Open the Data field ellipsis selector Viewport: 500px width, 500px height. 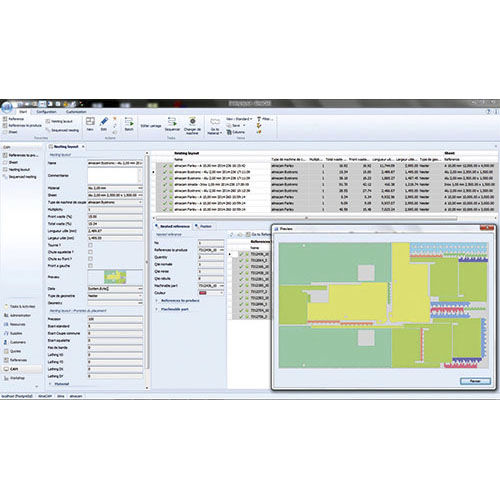click(140, 289)
